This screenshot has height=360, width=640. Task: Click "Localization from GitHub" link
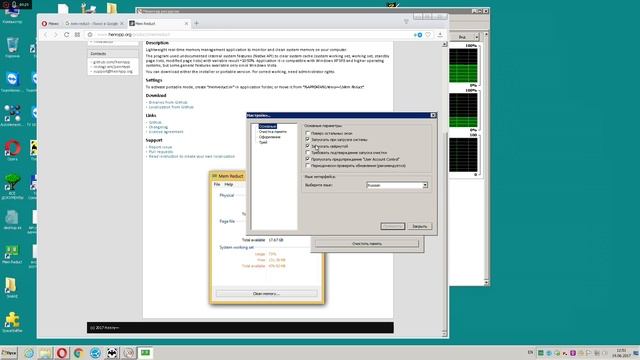(171, 107)
